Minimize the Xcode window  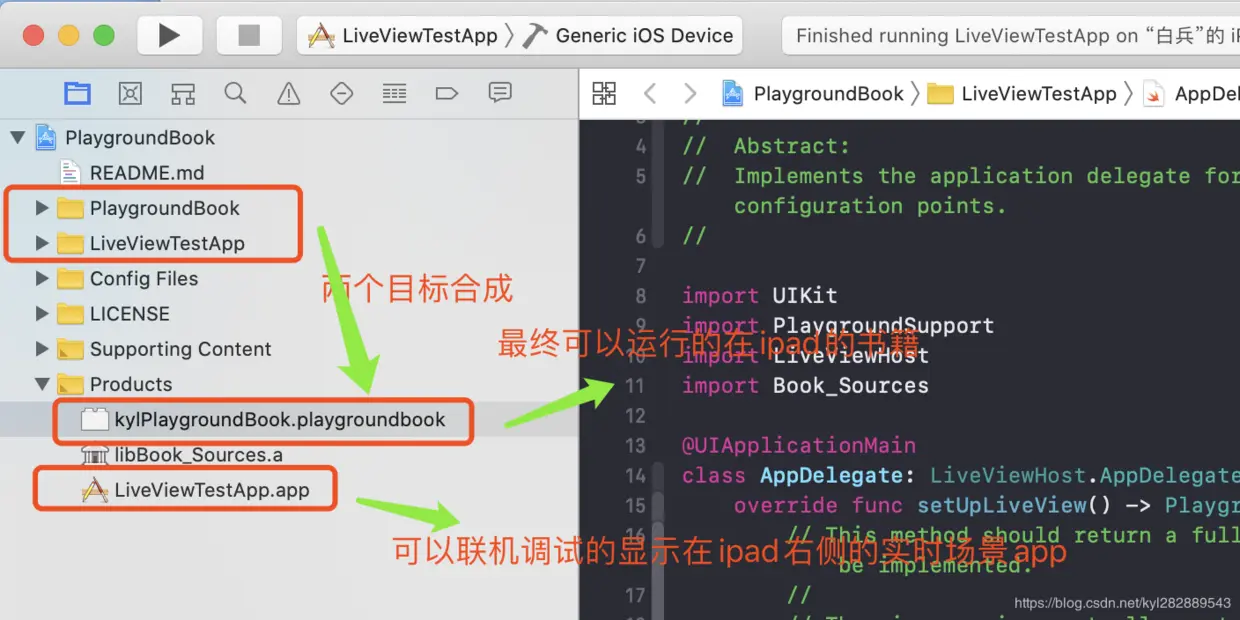[68, 36]
